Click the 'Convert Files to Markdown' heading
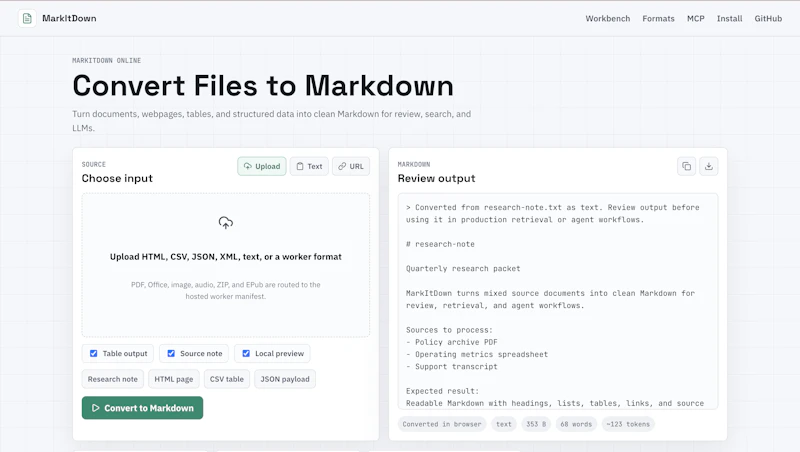The height and width of the screenshot is (452, 800). point(263,86)
